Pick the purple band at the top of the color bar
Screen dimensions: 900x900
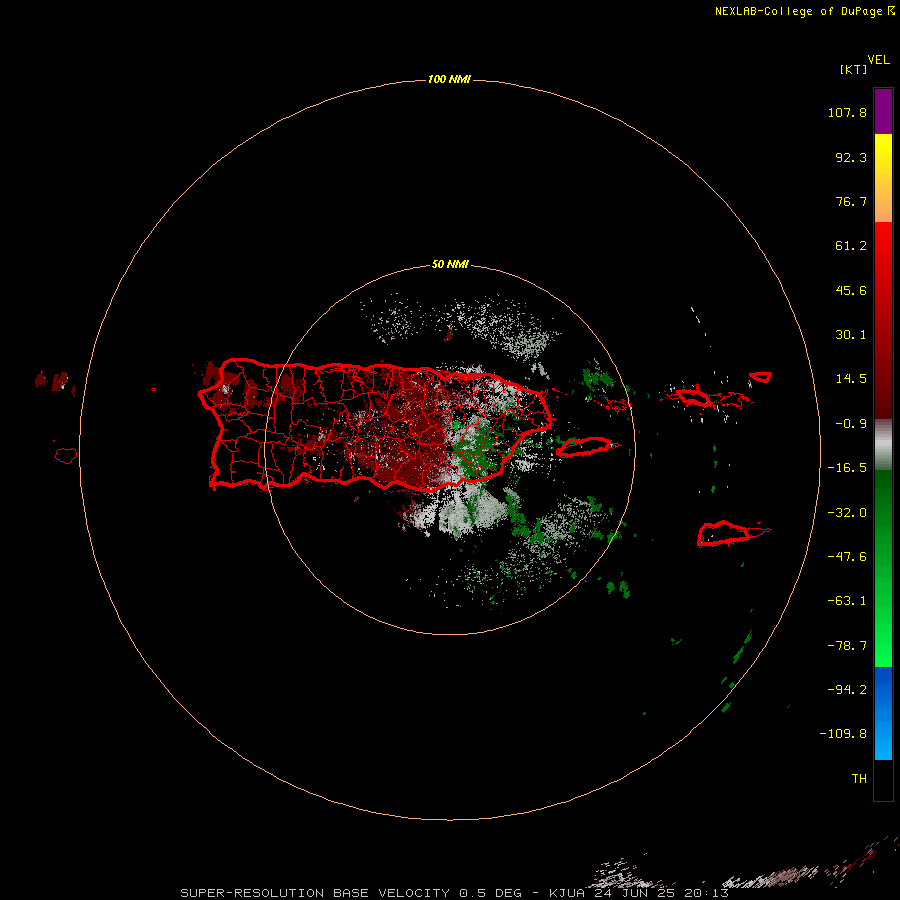coord(883,111)
